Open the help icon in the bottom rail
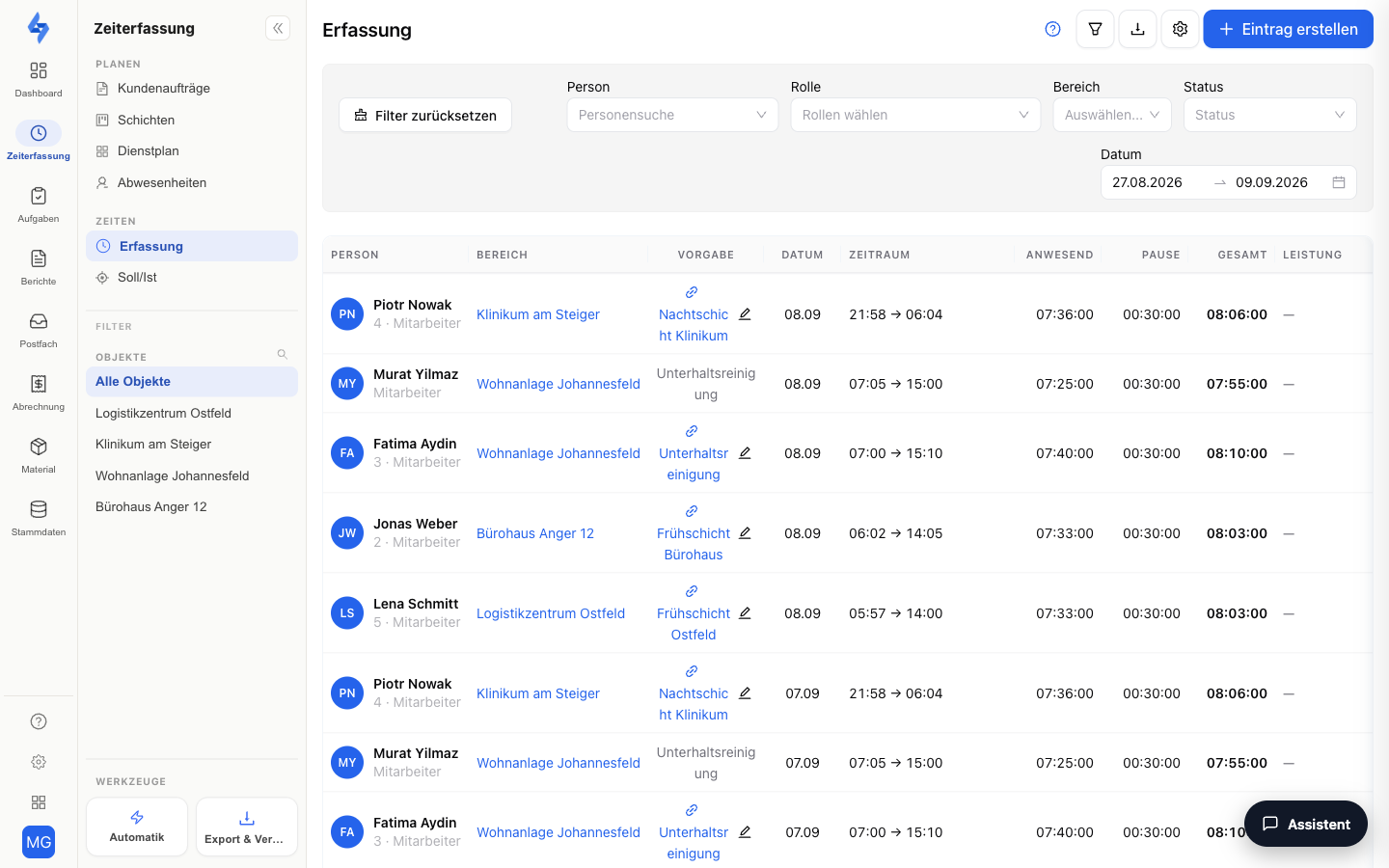The image size is (1389, 868). pos(39,721)
